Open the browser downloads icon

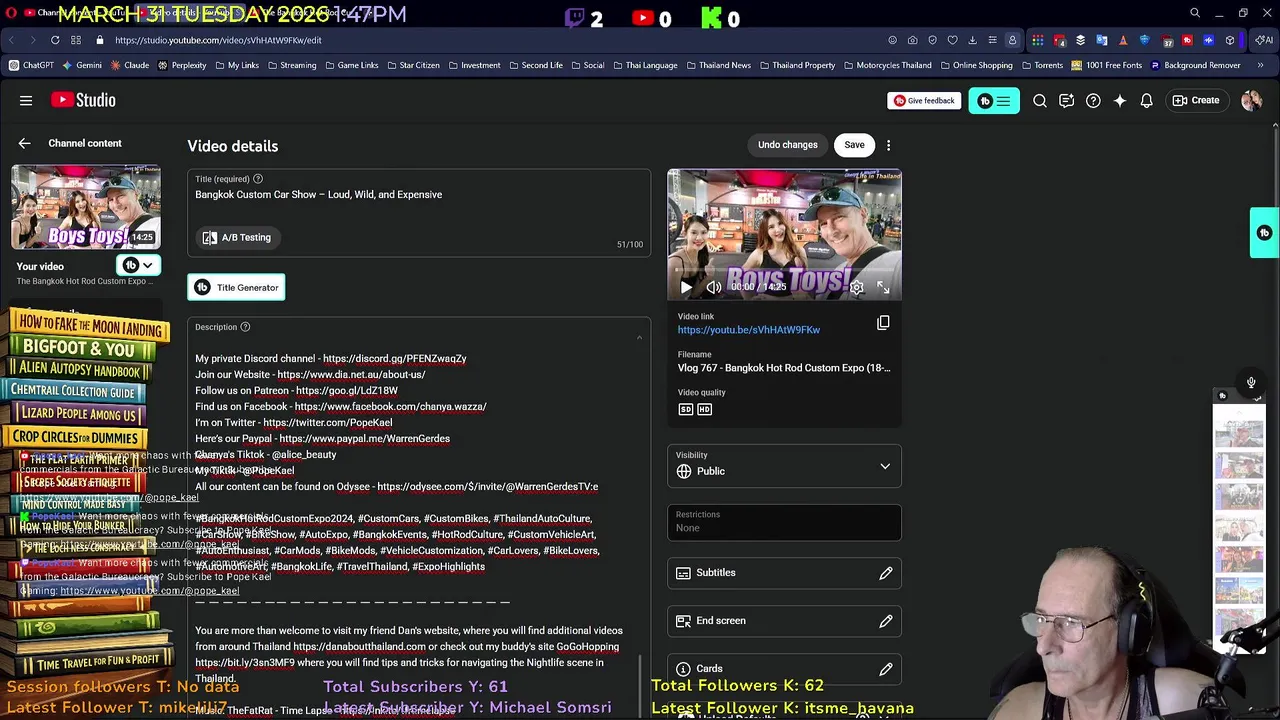pos(972,40)
